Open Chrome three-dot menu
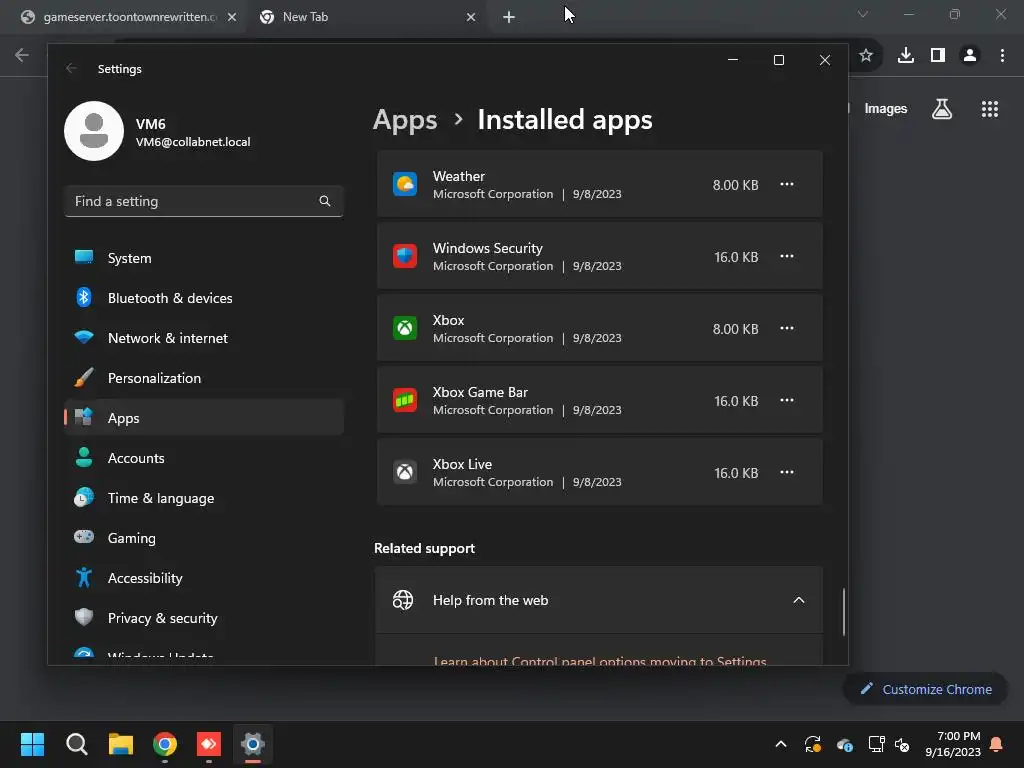The width and height of the screenshot is (1024, 768). 1002,55
